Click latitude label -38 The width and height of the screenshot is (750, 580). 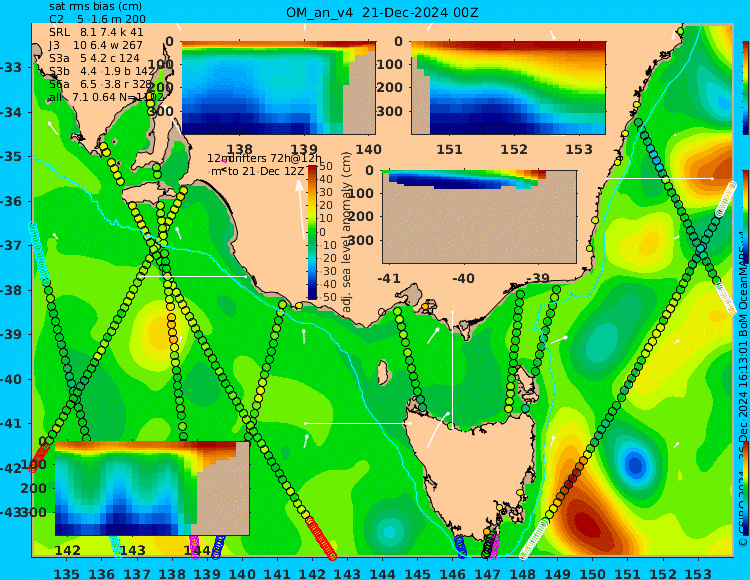(10, 290)
